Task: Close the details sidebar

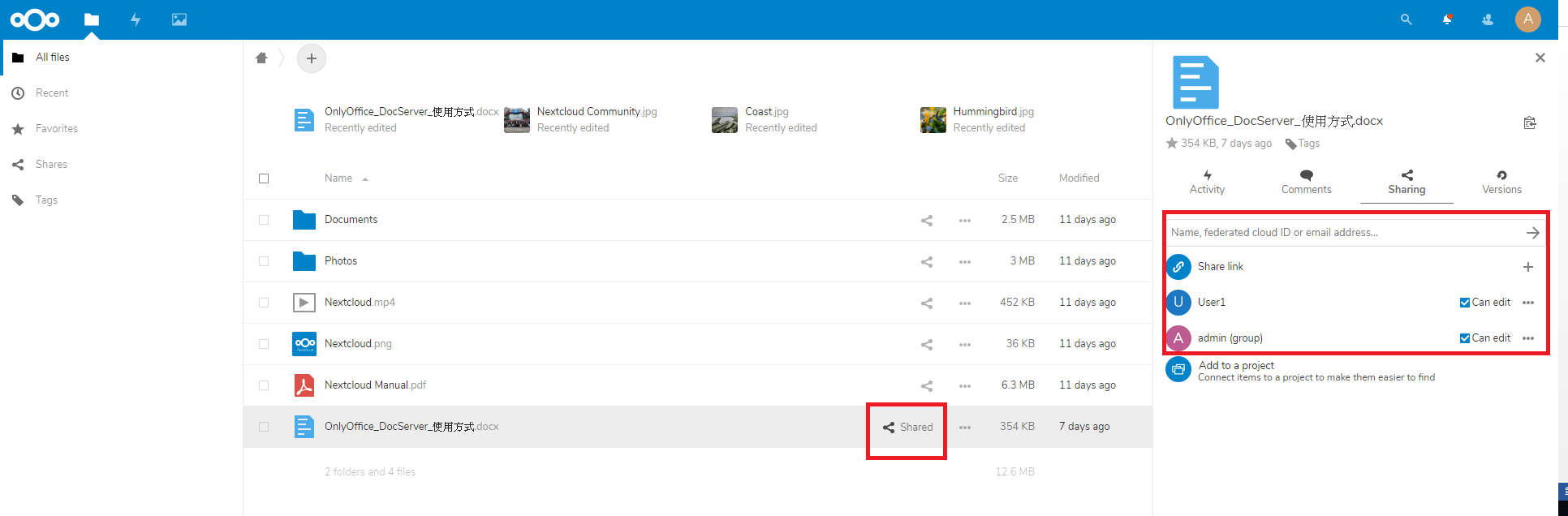Action: click(x=1540, y=58)
